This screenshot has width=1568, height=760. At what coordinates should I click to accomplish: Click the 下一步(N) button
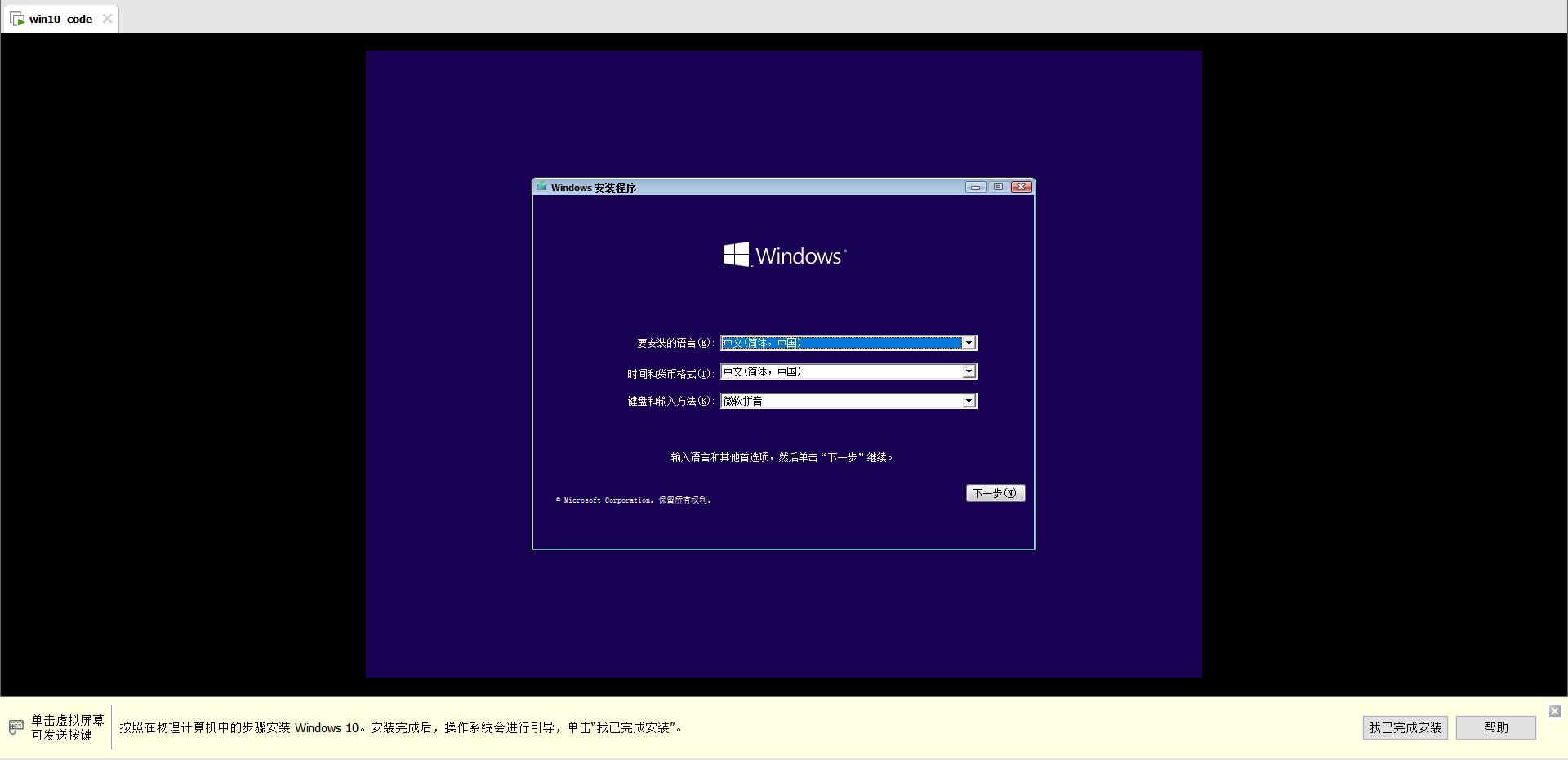[995, 493]
